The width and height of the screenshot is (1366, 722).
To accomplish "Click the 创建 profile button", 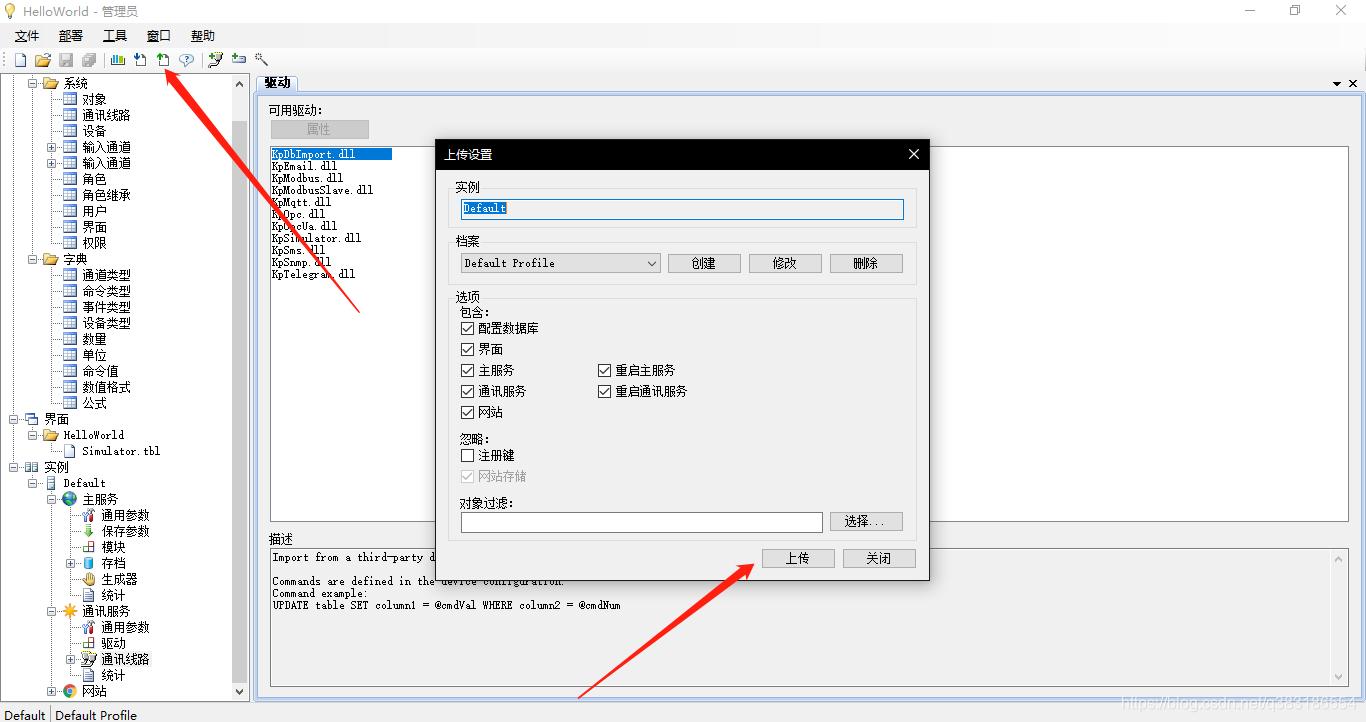I will 704,263.
